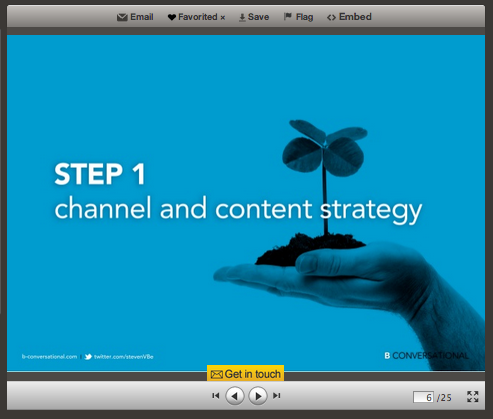
Task: Click the Twitter bird icon on the slide
Action: (88, 357)
